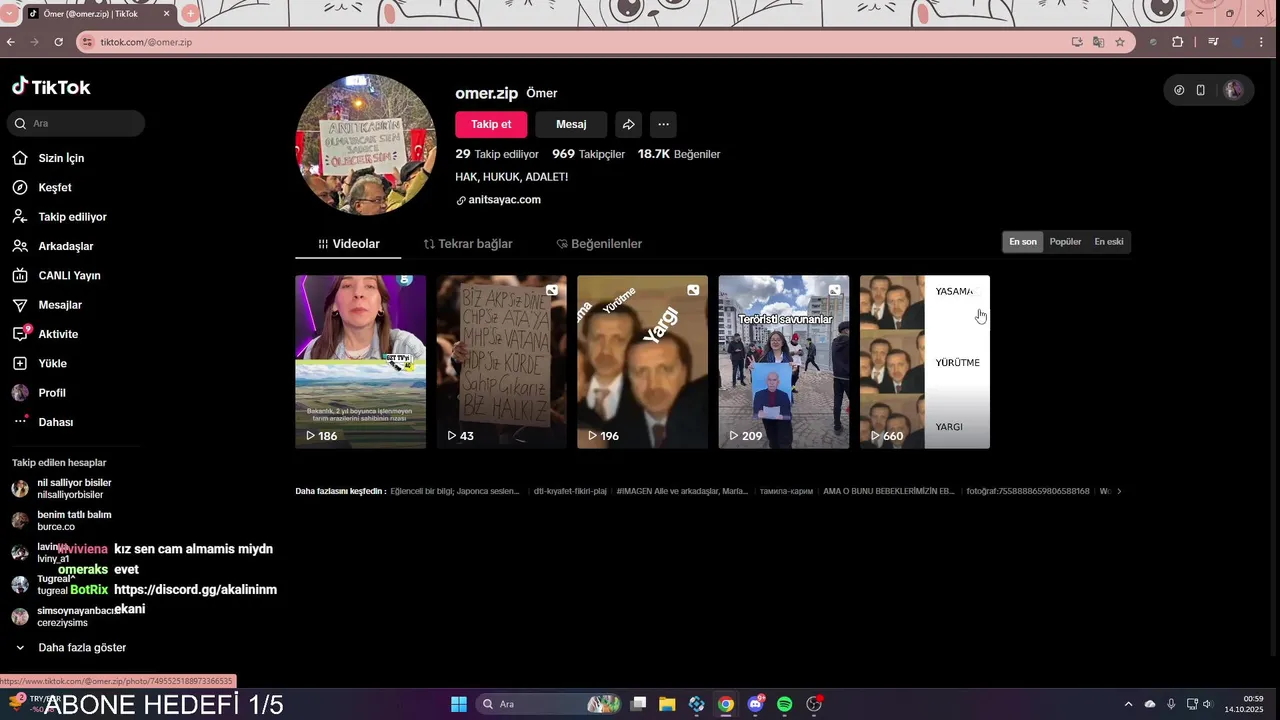Image resolution: width=1280 pixels, height=720 pixels.
Task: Open the Yükle upload page
Action: tap(52, 363)
